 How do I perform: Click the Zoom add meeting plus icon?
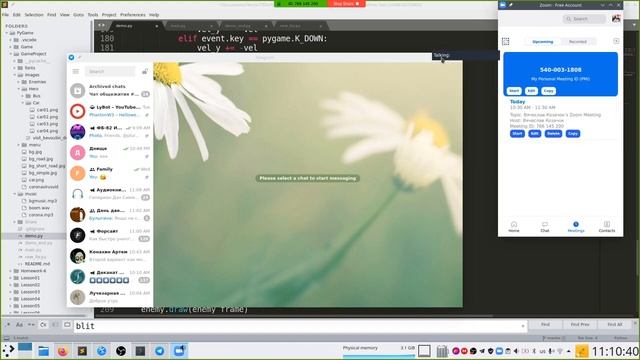coord(616,41)
